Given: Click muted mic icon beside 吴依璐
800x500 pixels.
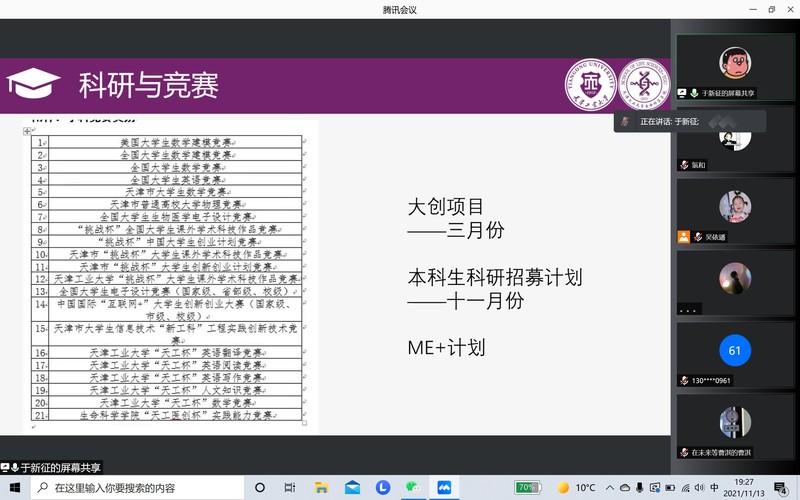Looking at the screenshot, I should (x=698, y=237).
